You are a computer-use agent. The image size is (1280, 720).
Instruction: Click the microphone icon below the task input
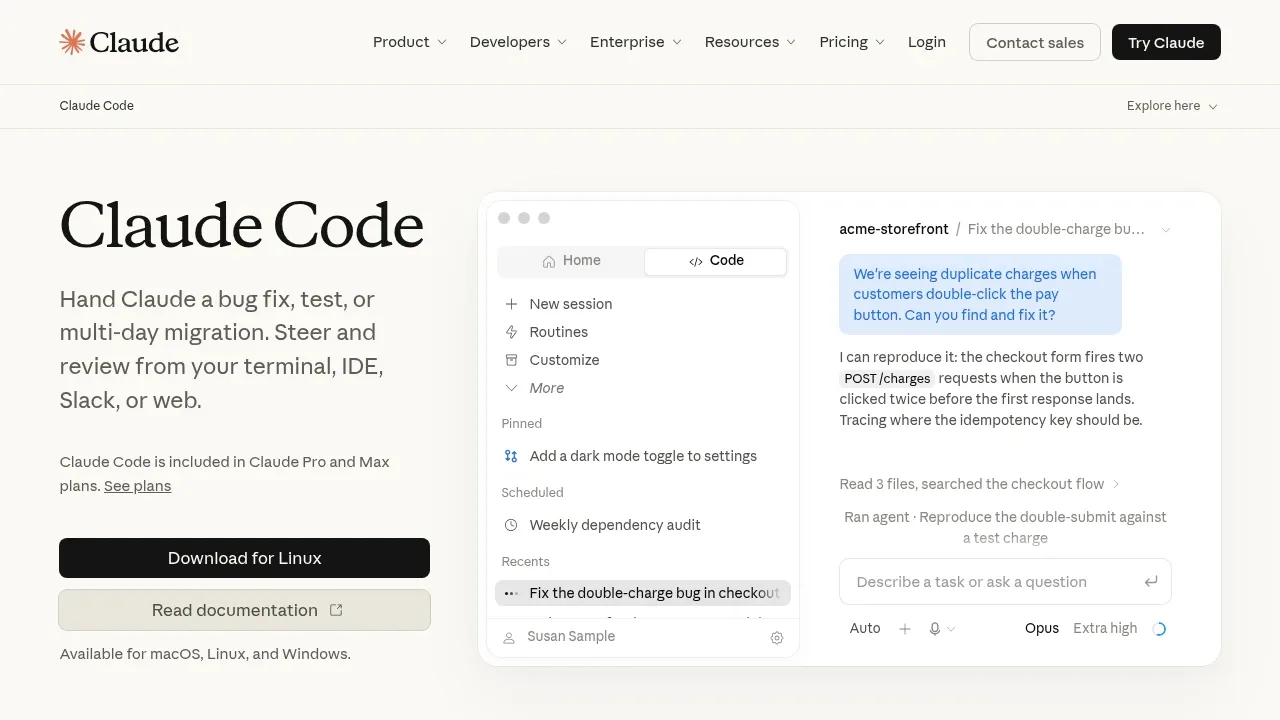pyautogui.click(x=935, y=629)
